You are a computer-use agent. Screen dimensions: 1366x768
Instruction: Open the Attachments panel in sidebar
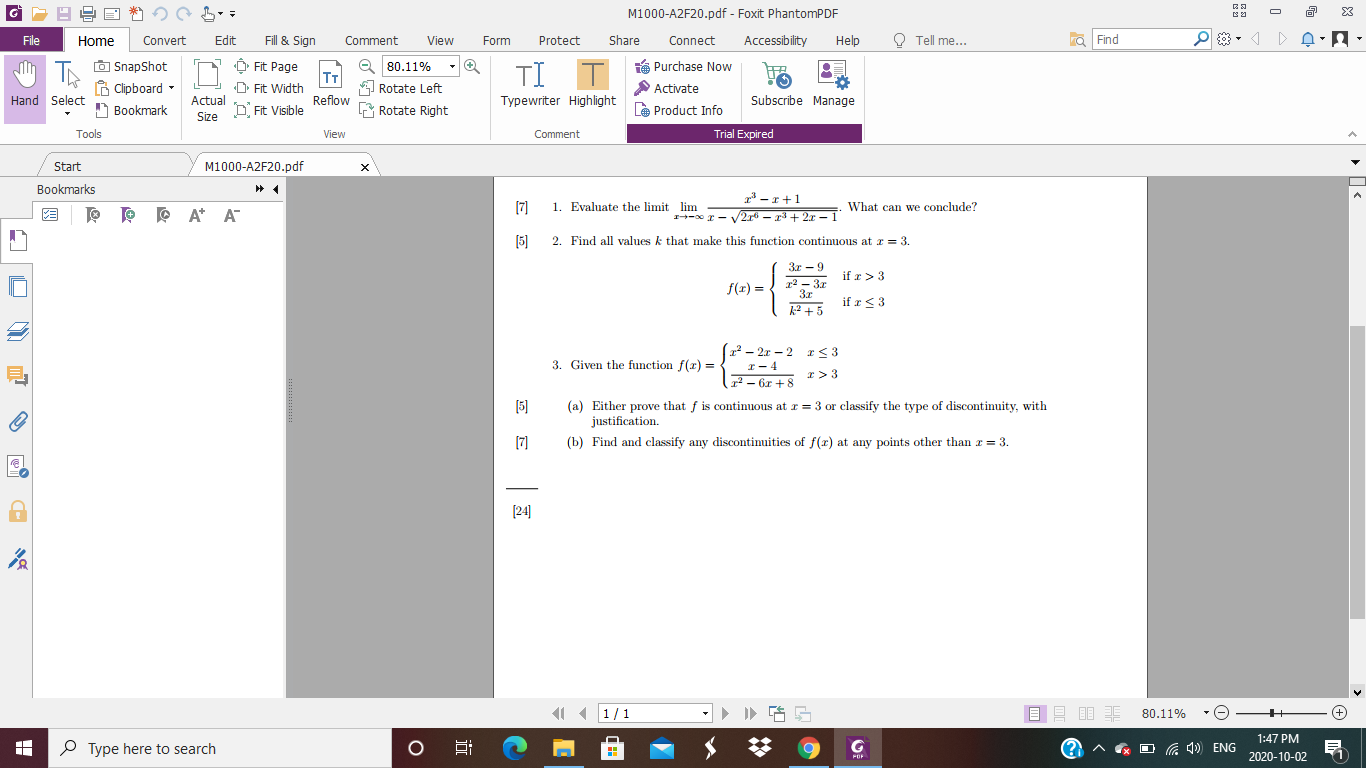pos(17,422)
